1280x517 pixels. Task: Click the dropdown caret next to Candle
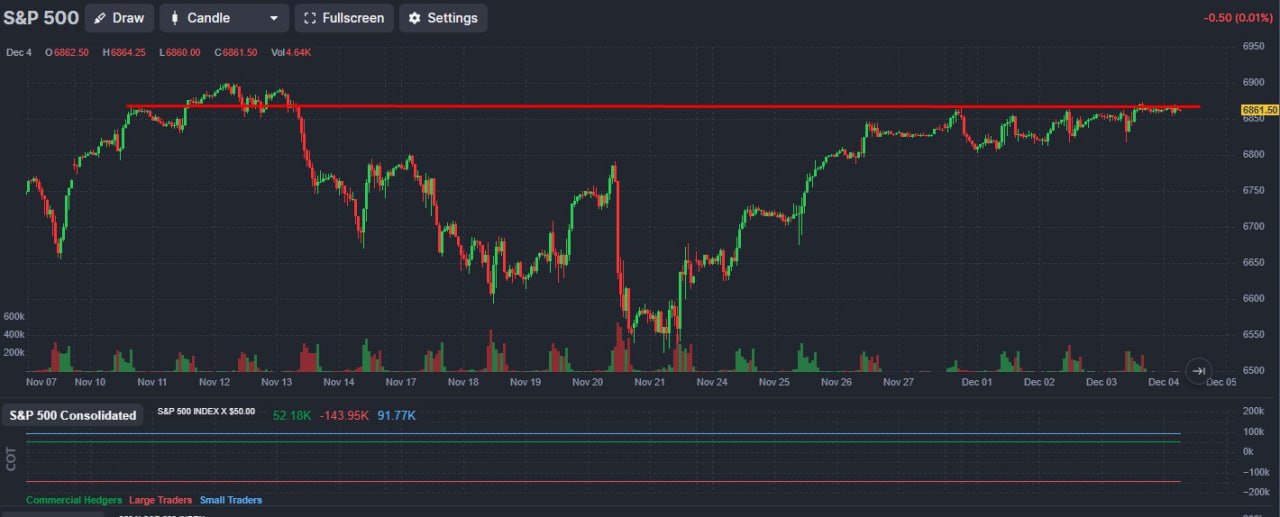(x=274, y=18)
